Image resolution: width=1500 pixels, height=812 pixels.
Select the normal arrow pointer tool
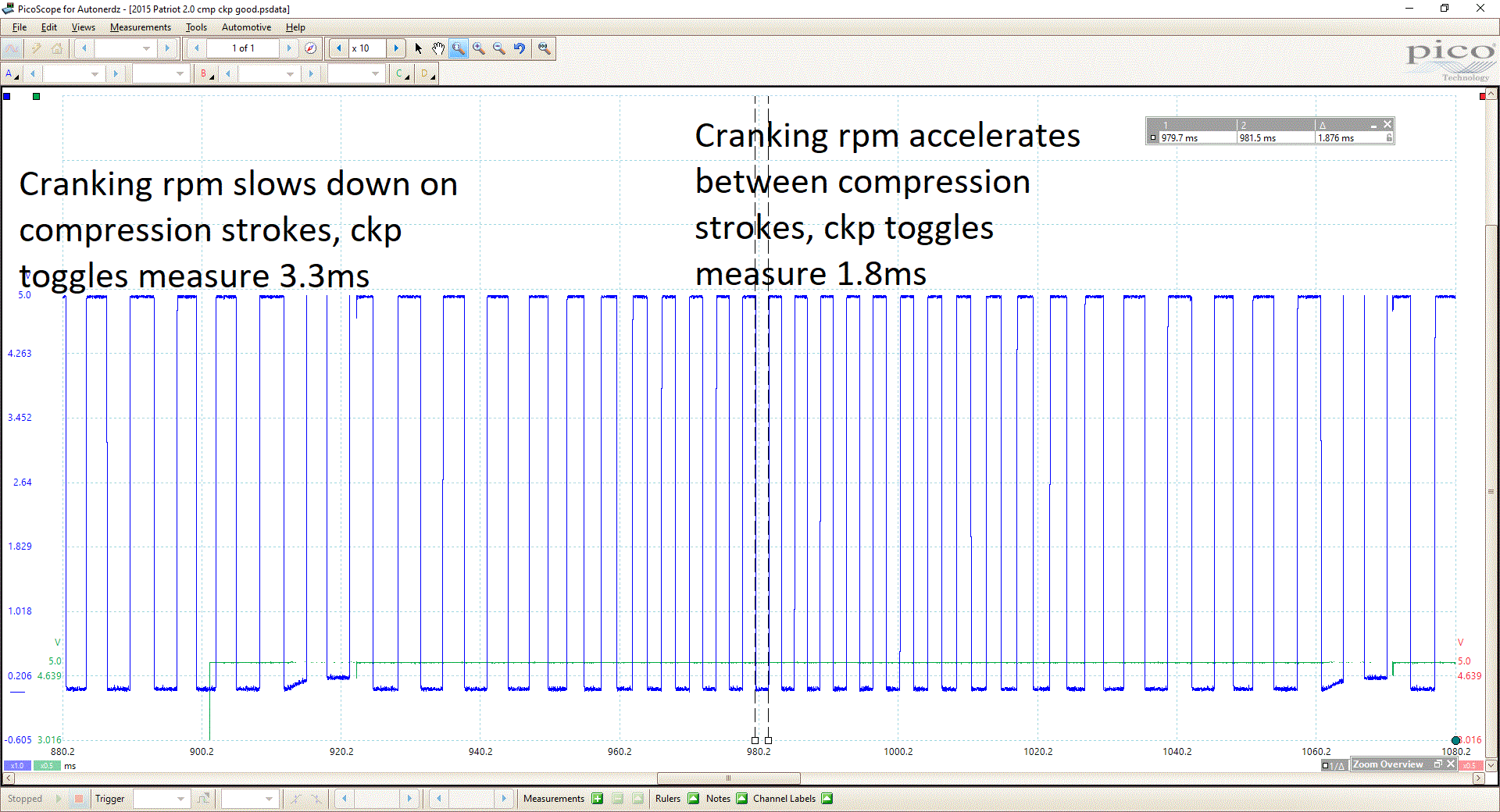pos(419,48)
